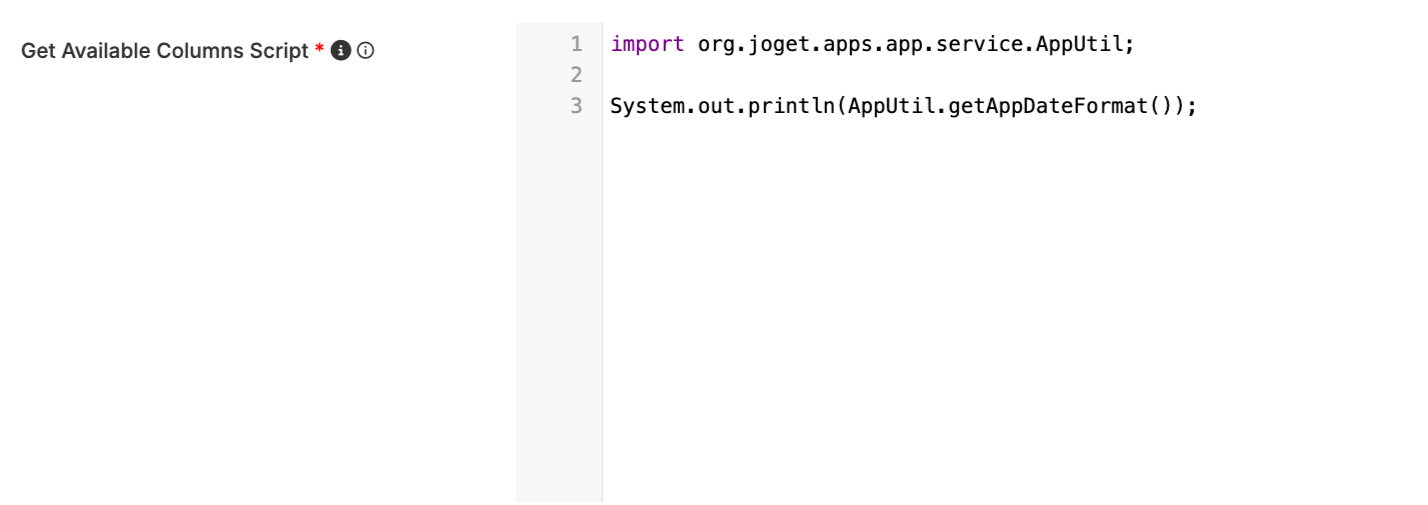
Task: Click the word 'service' in the import
Action: [x=979, y=44]
